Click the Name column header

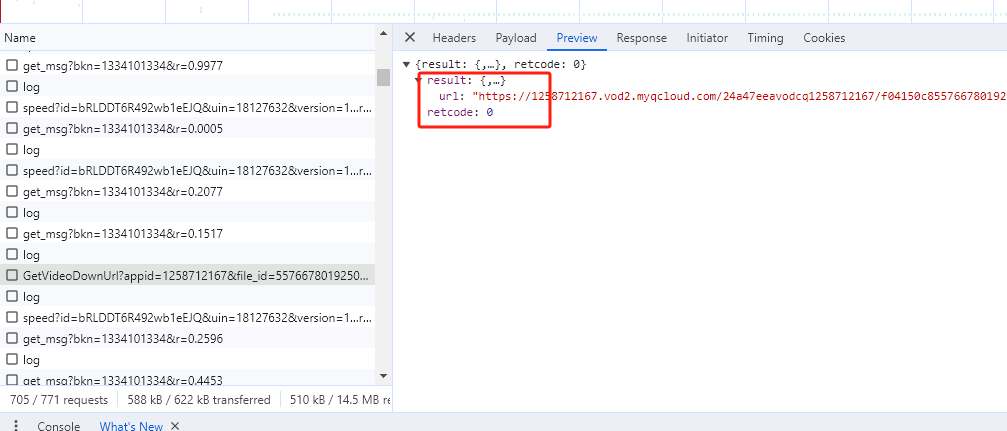click(188, 38)
